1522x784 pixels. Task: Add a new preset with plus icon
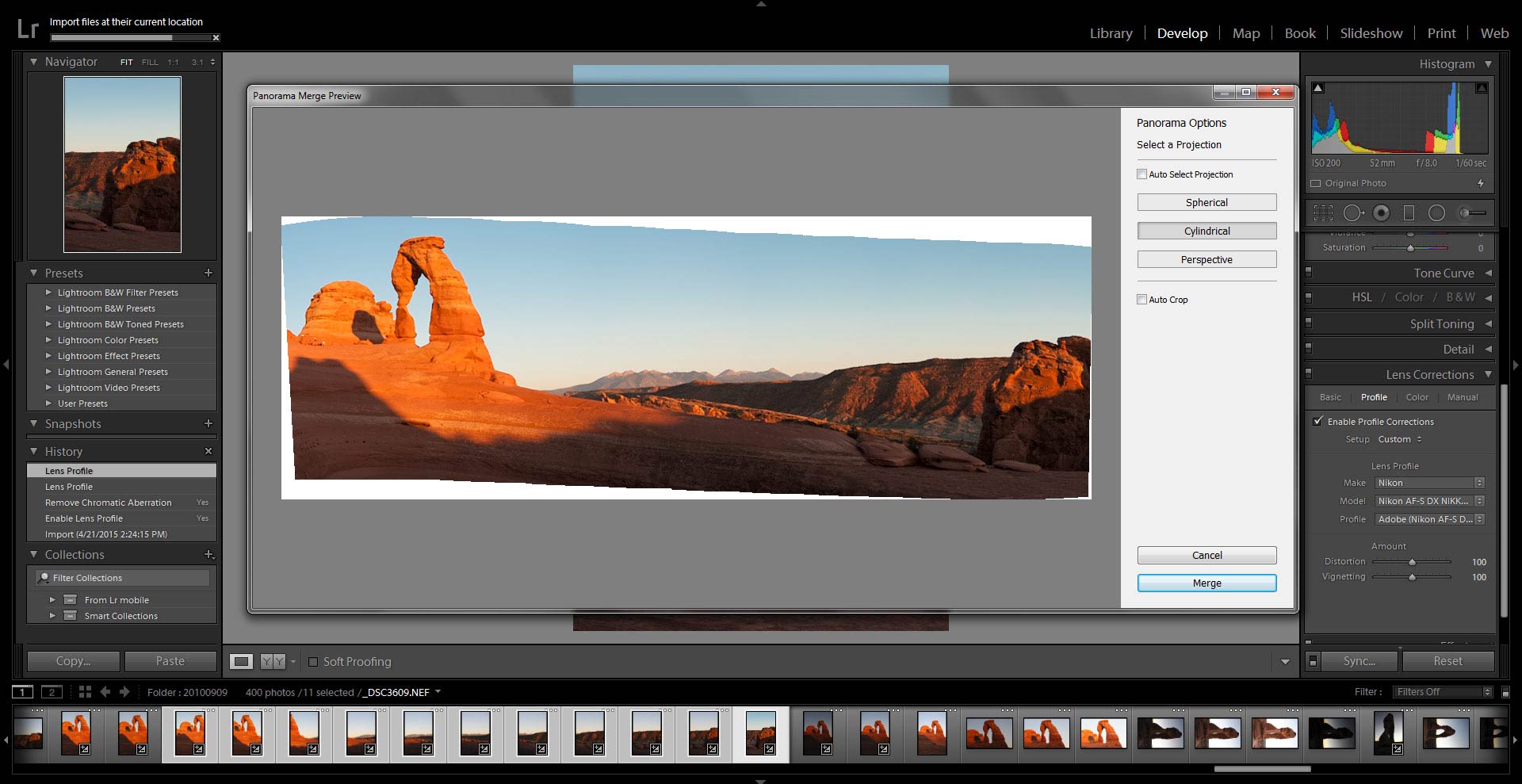click(208, 273)
